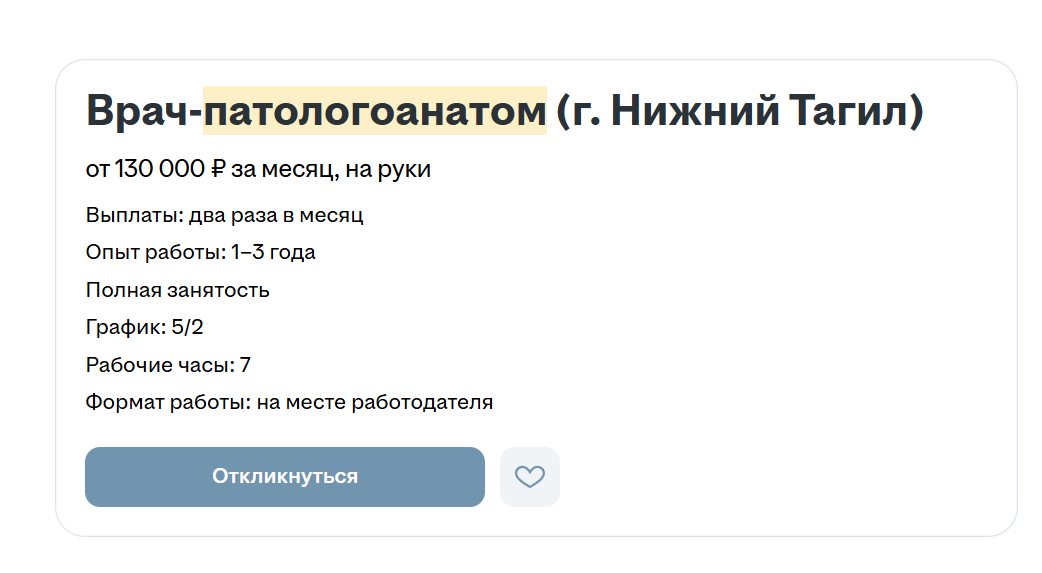The height and width of the screenshot is (573, 1042).
Task: Select the highlighted word патологоанатом
Action: (x=375, y=110)
